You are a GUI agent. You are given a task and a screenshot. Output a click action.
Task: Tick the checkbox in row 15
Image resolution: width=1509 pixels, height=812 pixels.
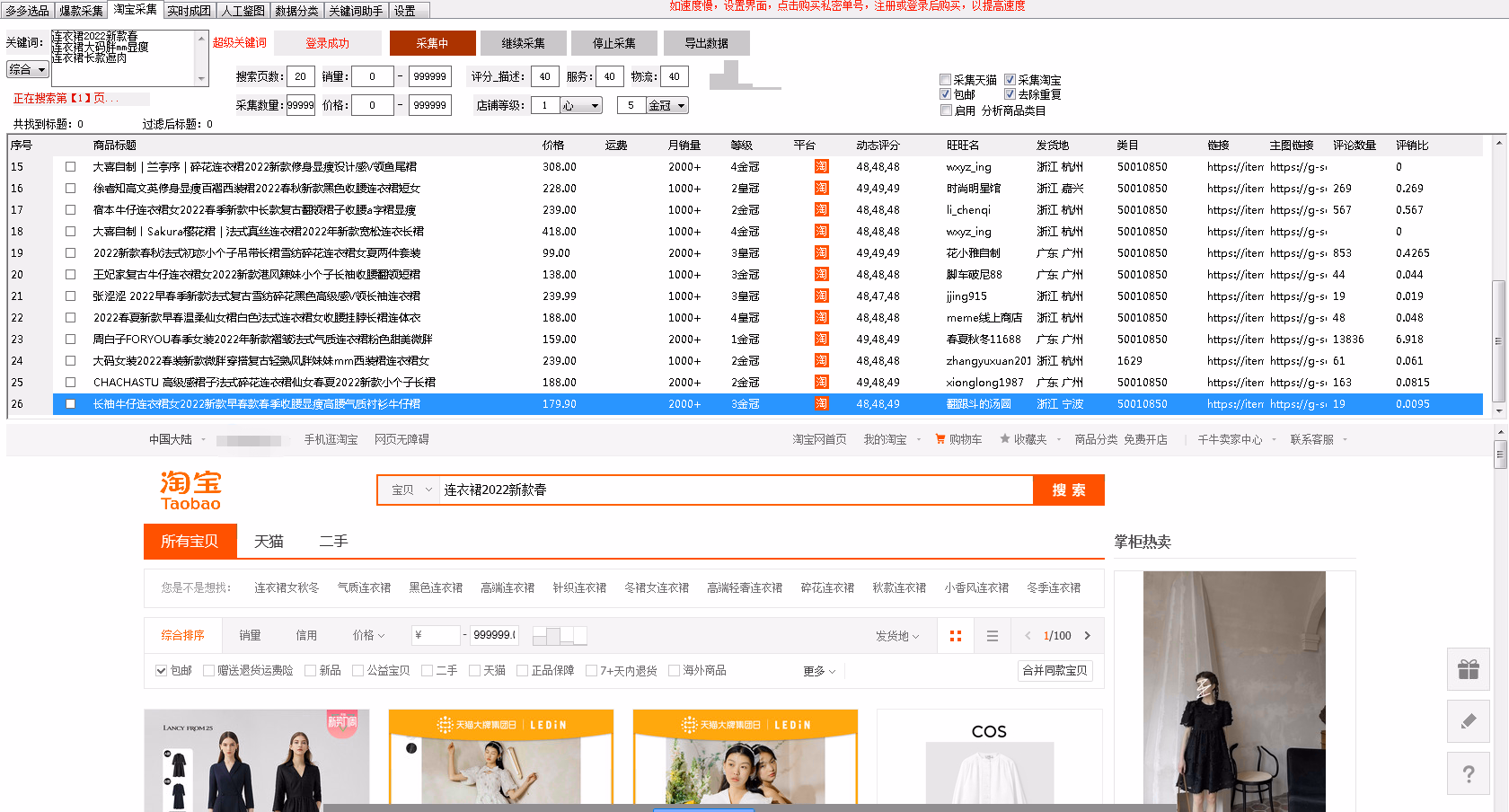(70, 167)
